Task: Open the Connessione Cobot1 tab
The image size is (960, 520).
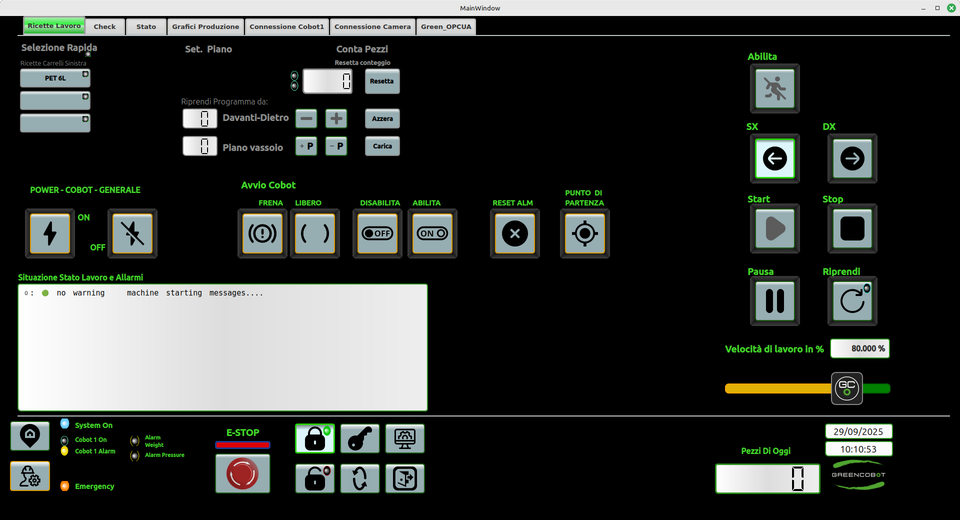Action: coord(287,27)
